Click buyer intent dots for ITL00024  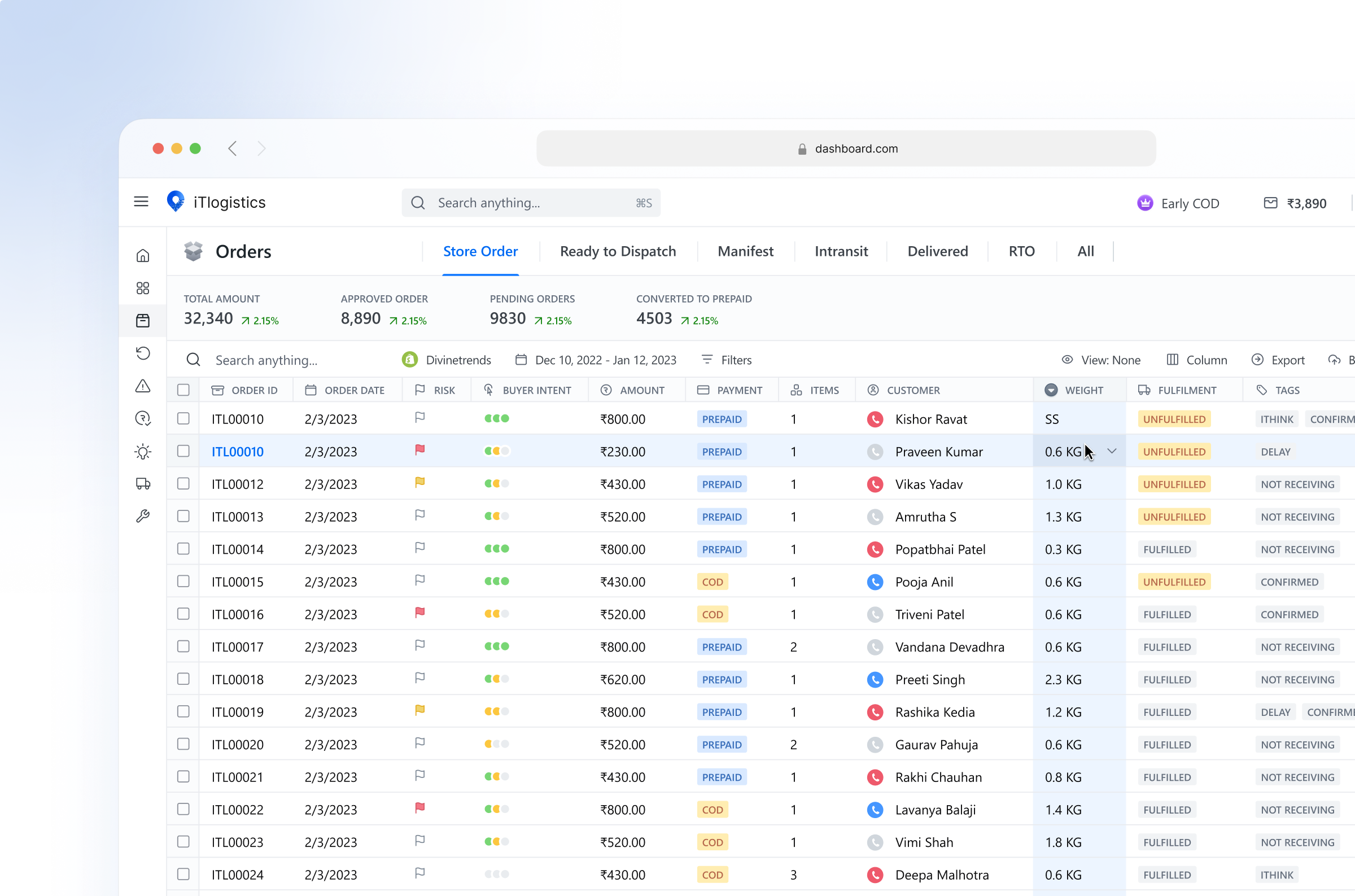click(497, 875)
